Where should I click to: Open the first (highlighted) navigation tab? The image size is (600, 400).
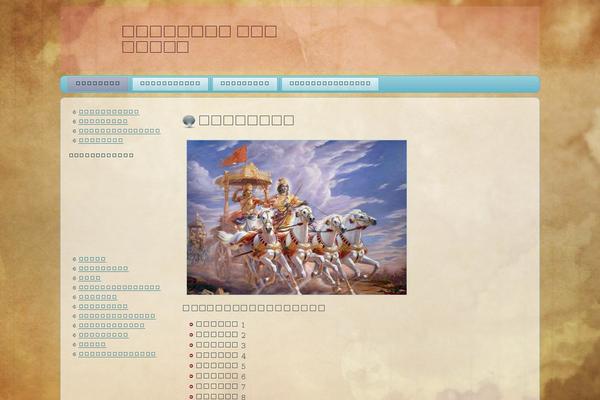[x=98, y=84]
